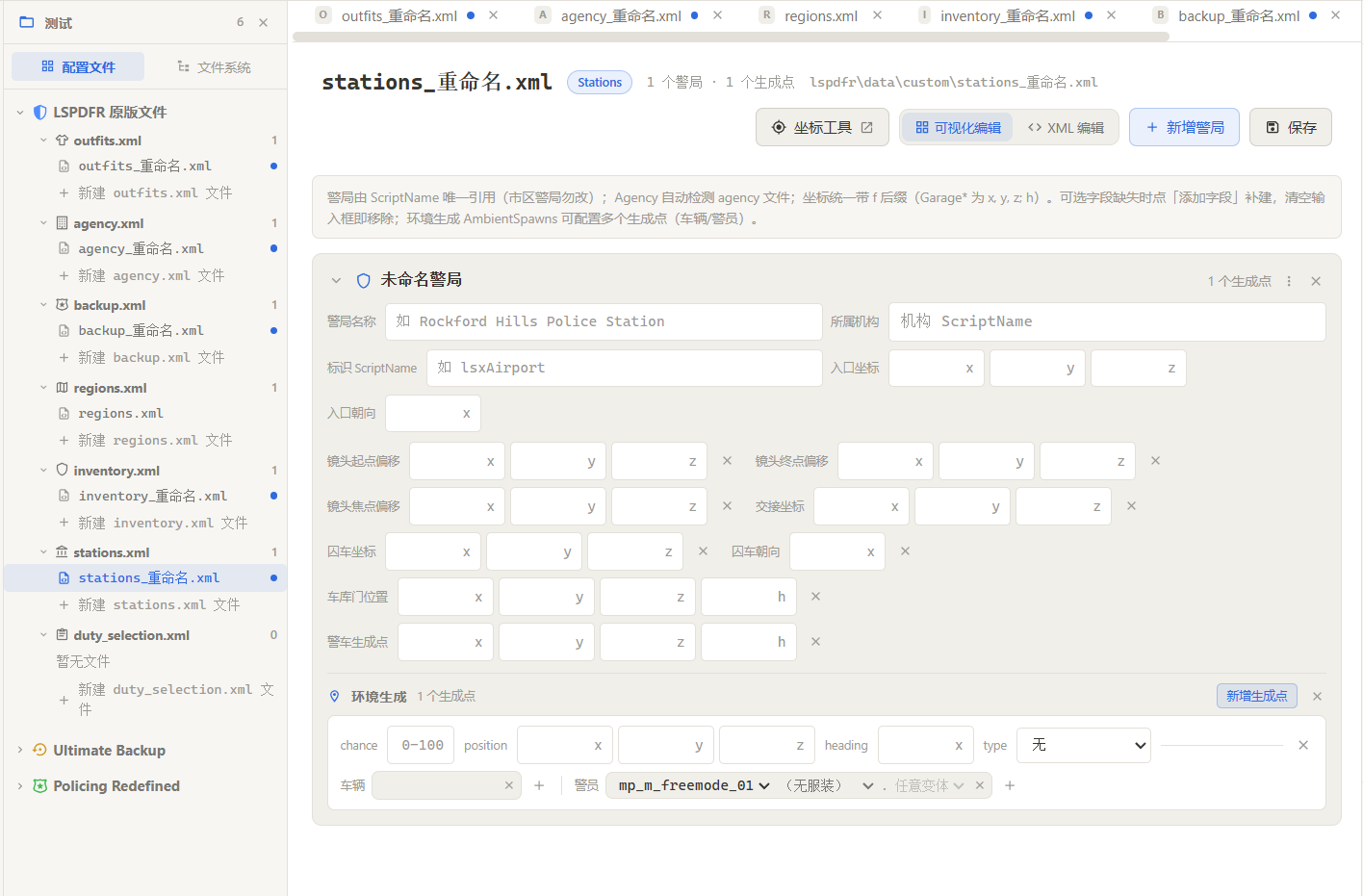Delete the spawn point row
The image size is (1363, 896).
[1303, 745]
